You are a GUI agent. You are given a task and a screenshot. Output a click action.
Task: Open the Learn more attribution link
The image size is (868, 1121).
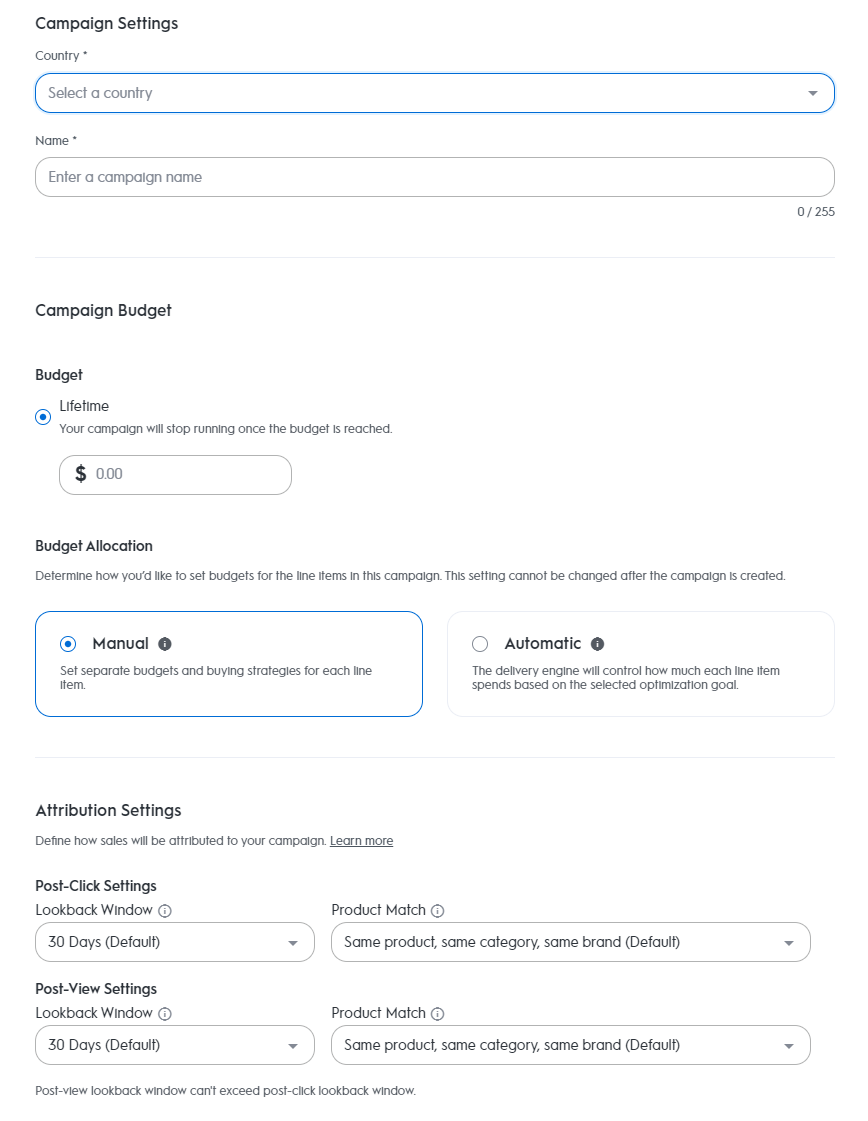pos(361,841)
